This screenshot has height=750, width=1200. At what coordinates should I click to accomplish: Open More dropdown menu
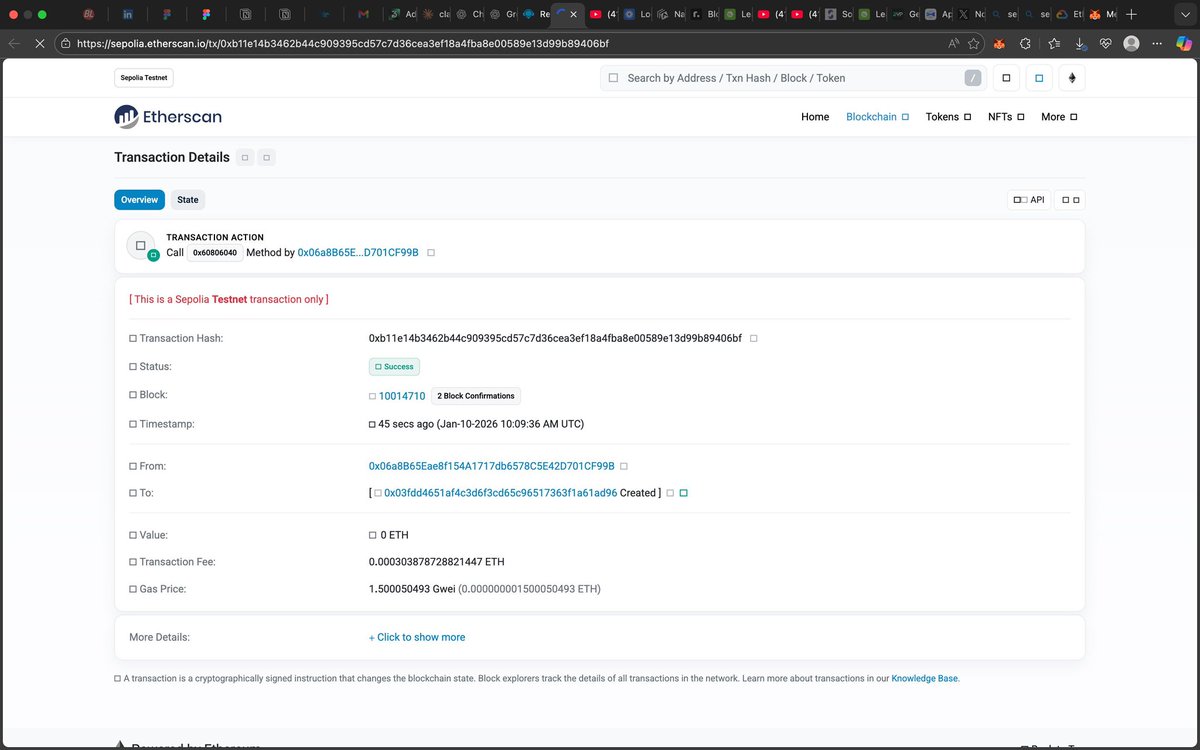tap(1059, 117)
